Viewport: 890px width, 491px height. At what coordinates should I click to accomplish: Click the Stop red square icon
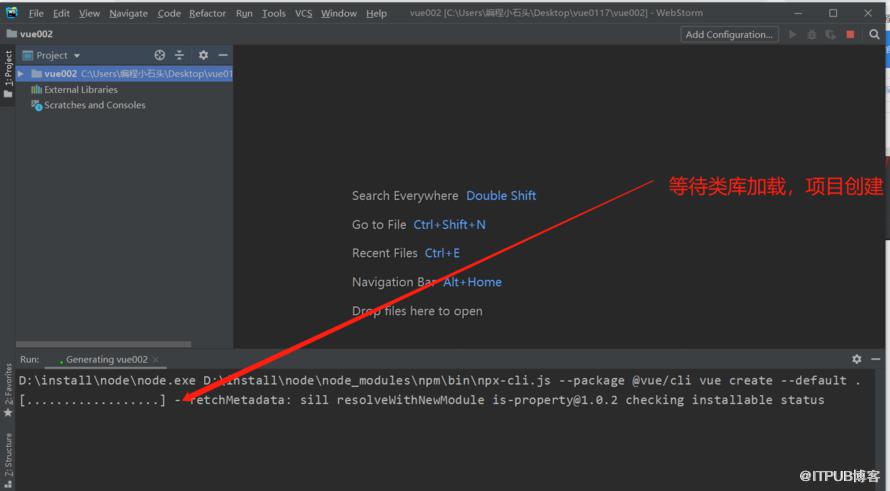(850, 35)
